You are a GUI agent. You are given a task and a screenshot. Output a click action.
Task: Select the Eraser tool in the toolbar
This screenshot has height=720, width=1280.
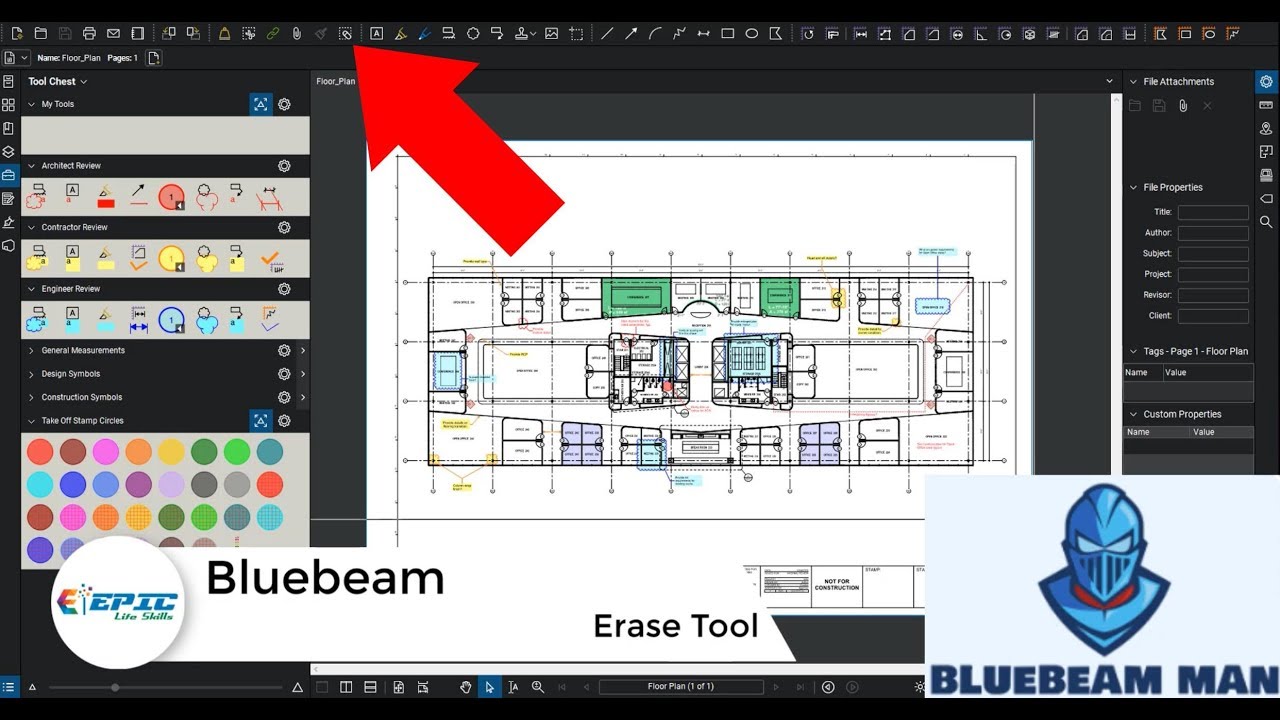(x=345, y=33)
